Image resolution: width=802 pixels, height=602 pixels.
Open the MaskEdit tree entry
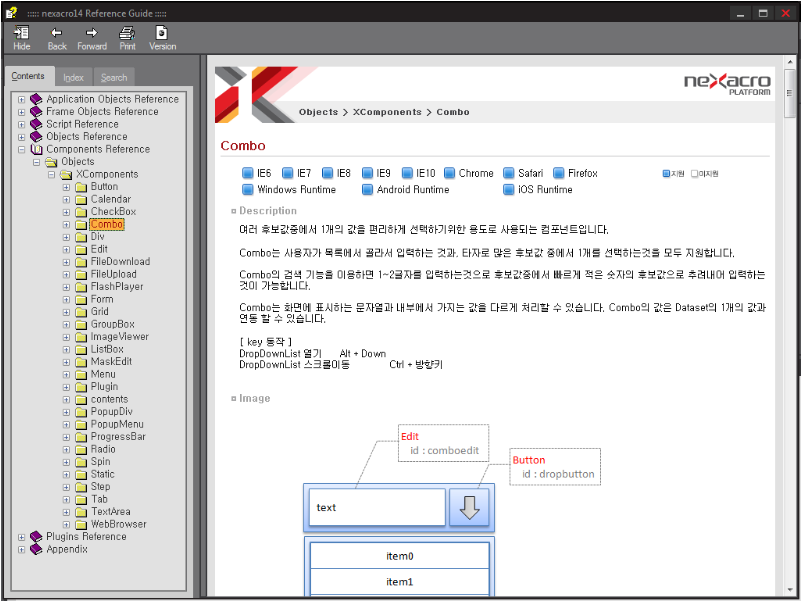[111, 362]
